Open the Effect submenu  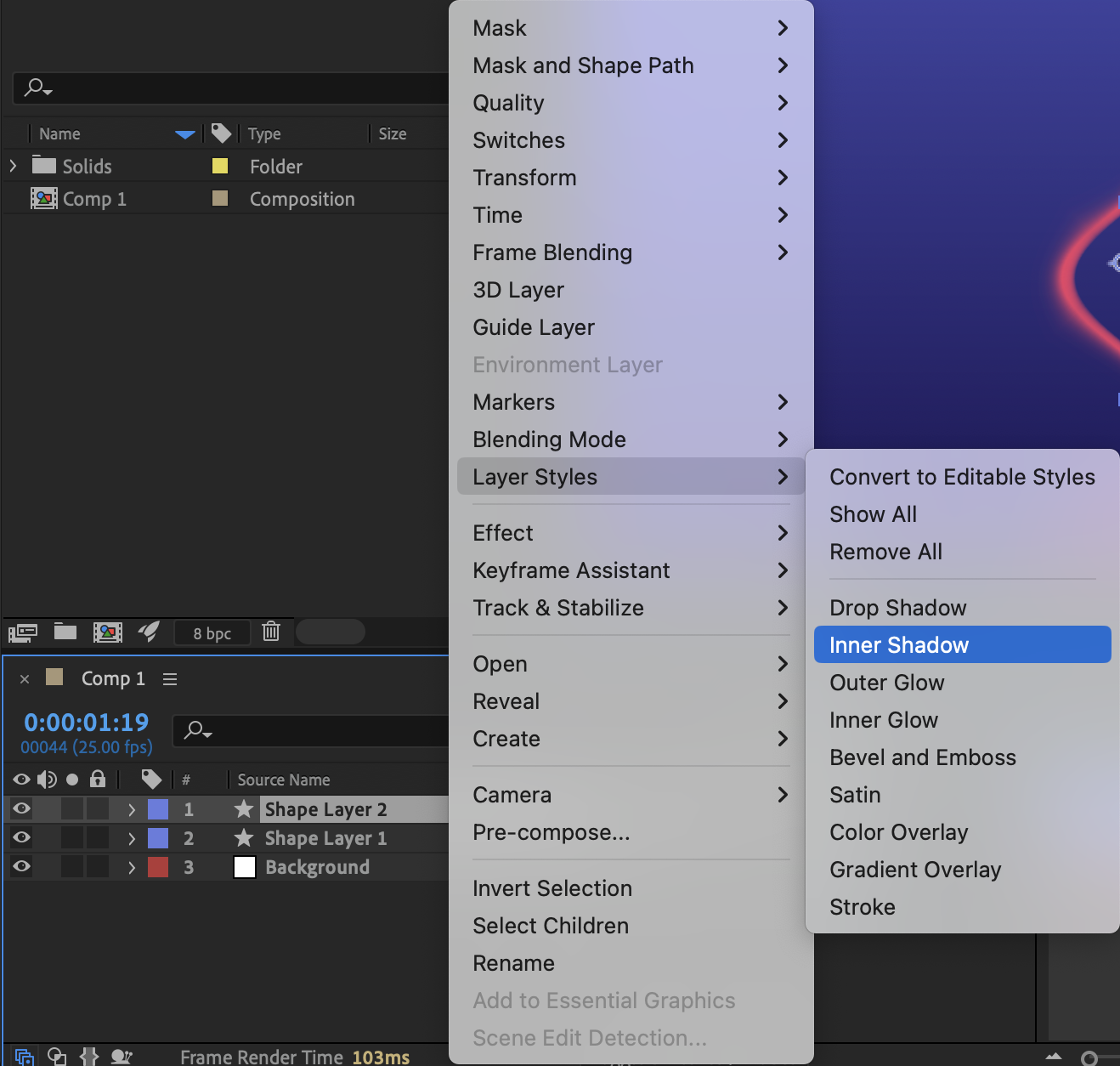coord(631,533)
